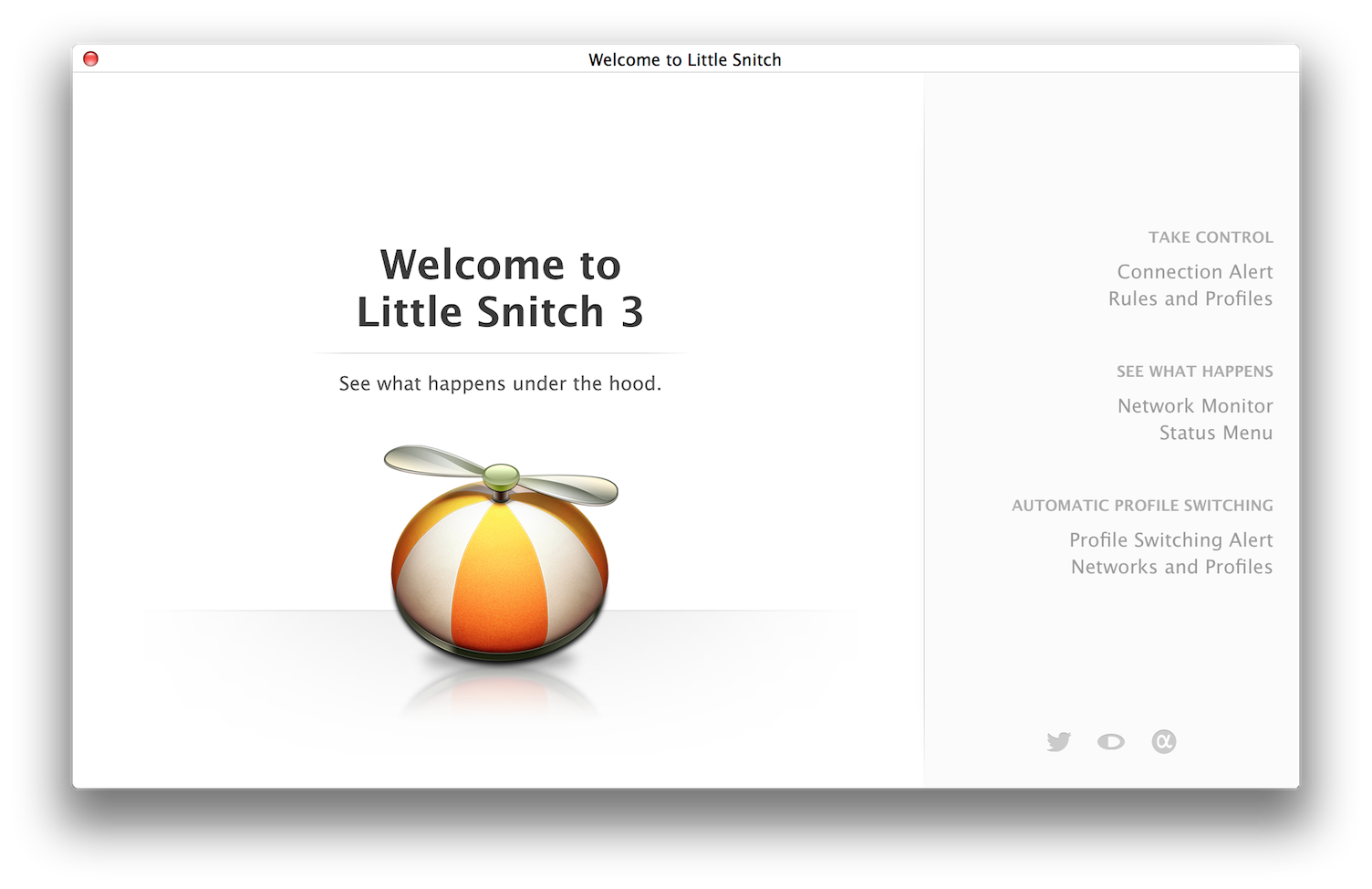
Task: Open the Twitter bird icon link
Action: click(1058, 741)
